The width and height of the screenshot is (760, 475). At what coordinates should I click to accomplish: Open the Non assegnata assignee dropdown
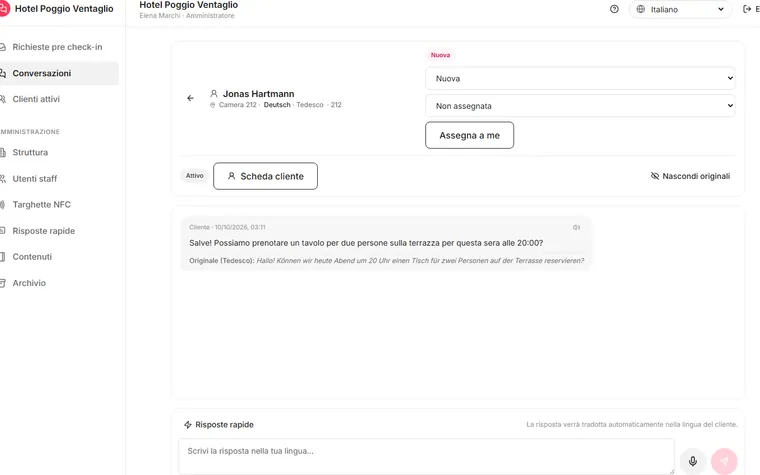[580, 106]
